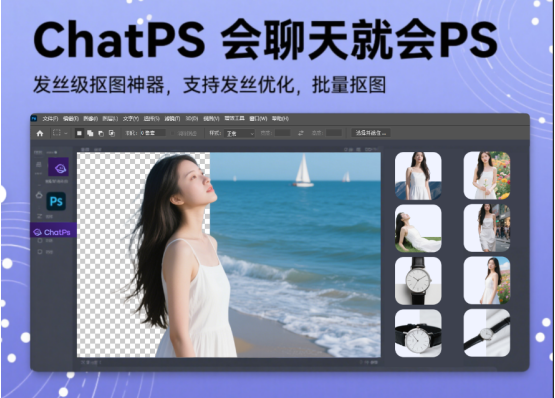This screenshot has height=398, width=555.
Task: Open the 选择(S) menu
Action: click(x=151, y=119)
